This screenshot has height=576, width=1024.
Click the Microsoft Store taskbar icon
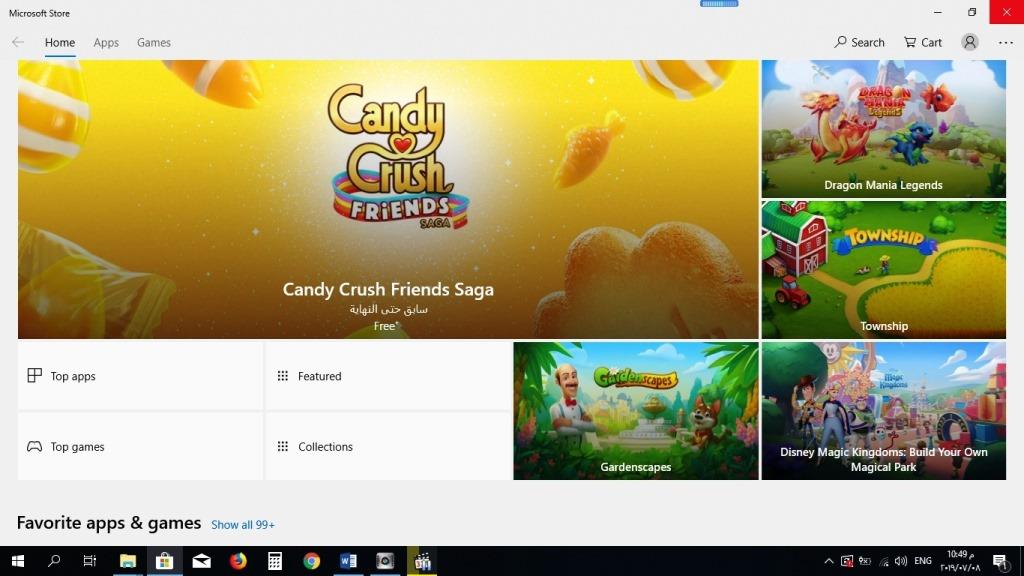pyautogui.click(x=165, y=561)
